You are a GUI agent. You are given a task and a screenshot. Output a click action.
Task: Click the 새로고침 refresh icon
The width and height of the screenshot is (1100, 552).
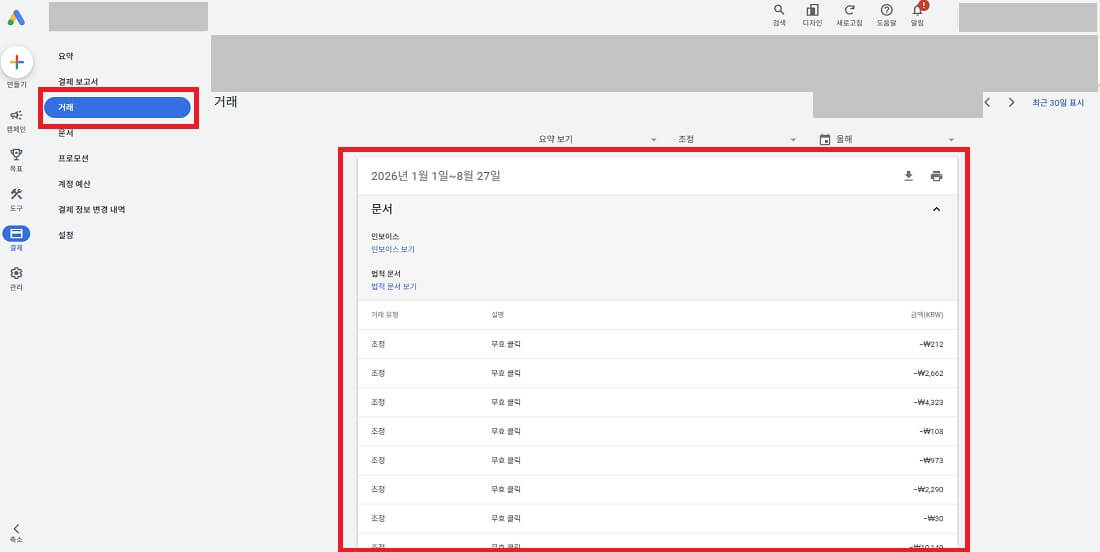point(850,10)
